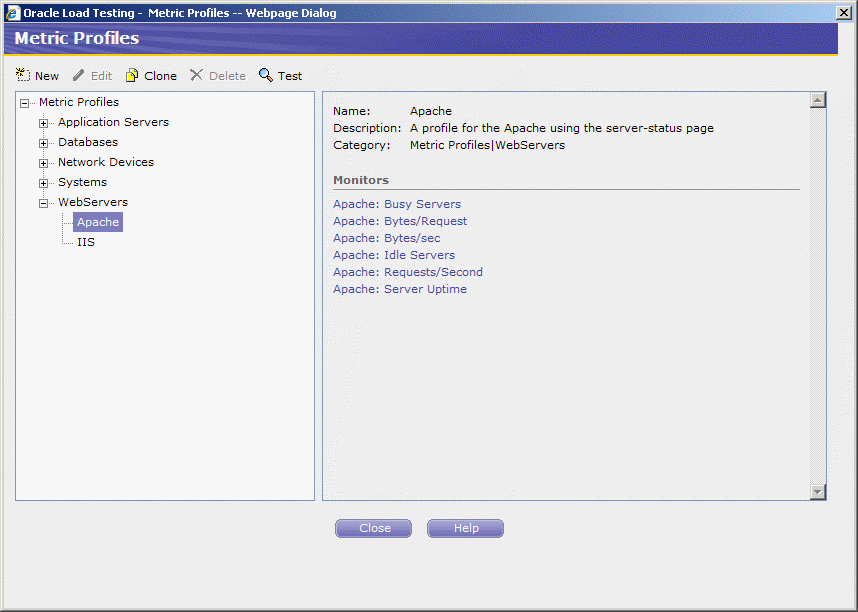The height and width of the screenshot is (612, 858).
Task: Click the Help button
Action: point(465,528)
